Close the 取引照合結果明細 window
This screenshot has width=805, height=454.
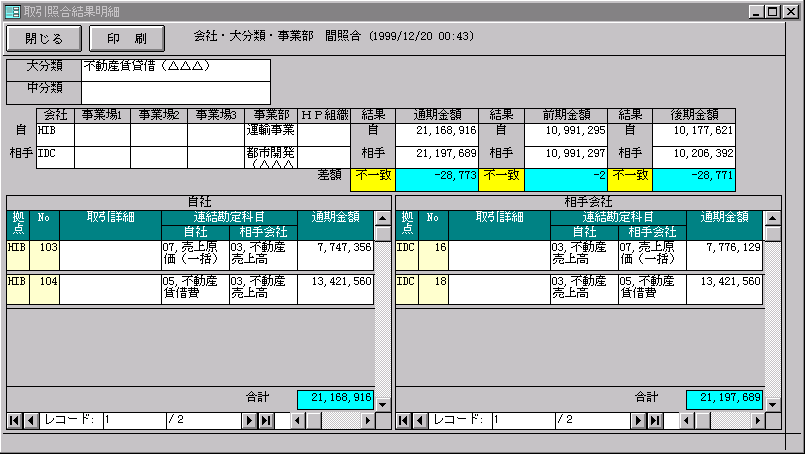[x=791, y=11]
